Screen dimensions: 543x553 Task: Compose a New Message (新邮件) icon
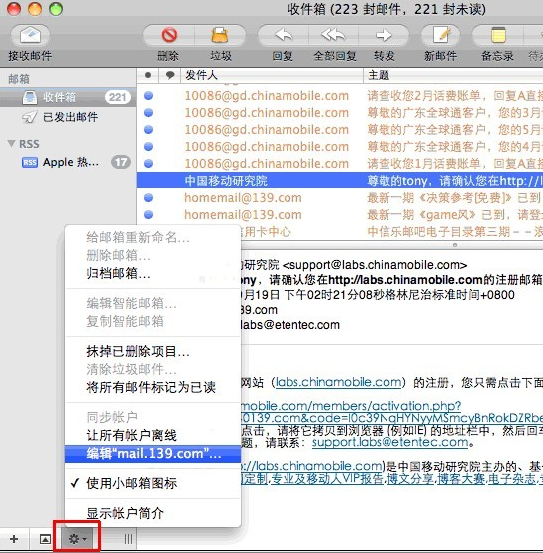(441, 35)
